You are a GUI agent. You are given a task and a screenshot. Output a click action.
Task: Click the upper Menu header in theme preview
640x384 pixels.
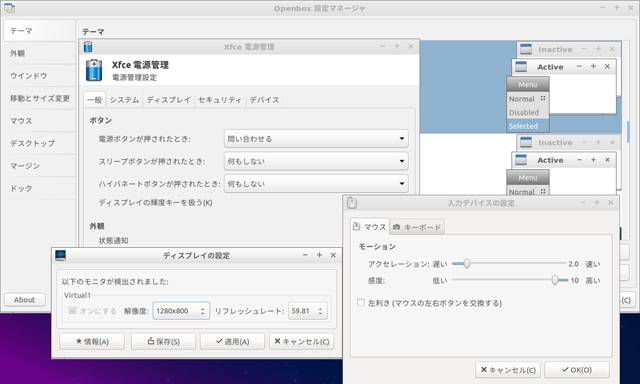click(527, 84)
